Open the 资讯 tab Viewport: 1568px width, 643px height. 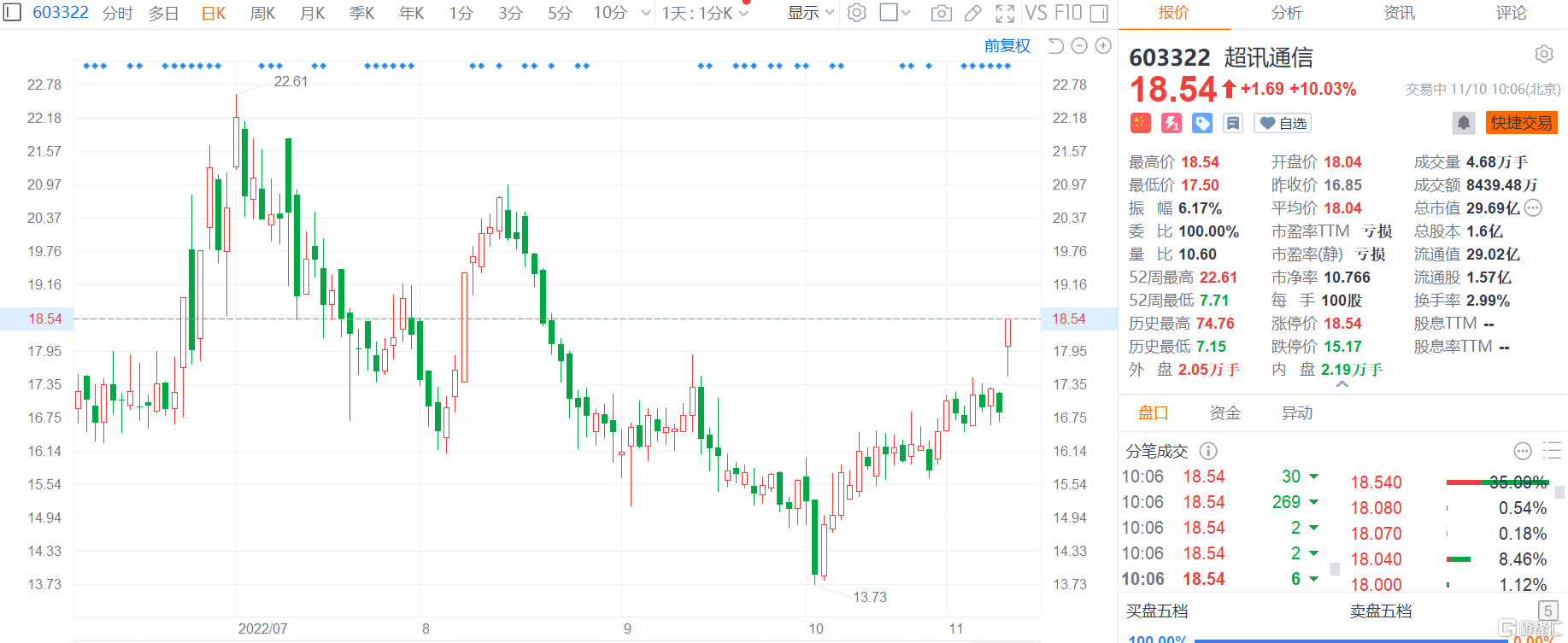pyautogui.click(x=1400, y=13)
